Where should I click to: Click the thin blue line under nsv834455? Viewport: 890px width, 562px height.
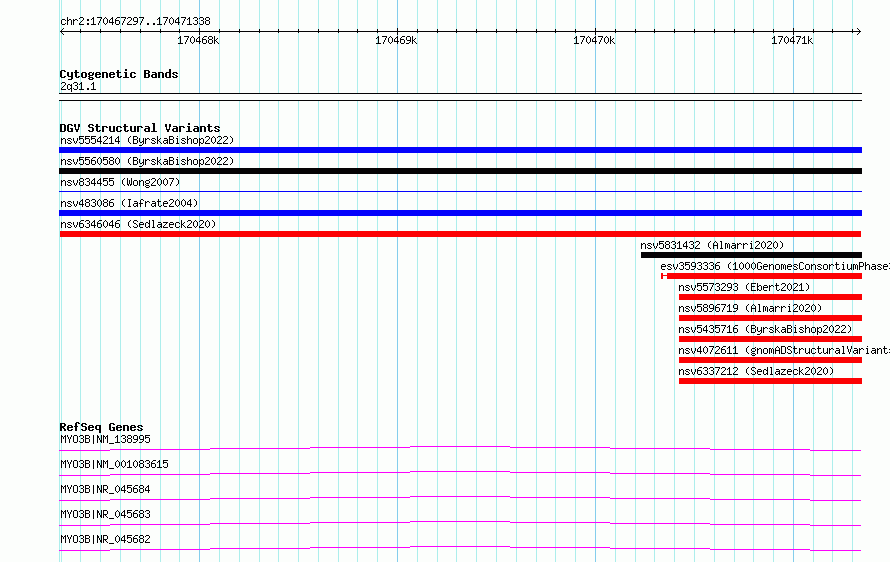[460, 191]
